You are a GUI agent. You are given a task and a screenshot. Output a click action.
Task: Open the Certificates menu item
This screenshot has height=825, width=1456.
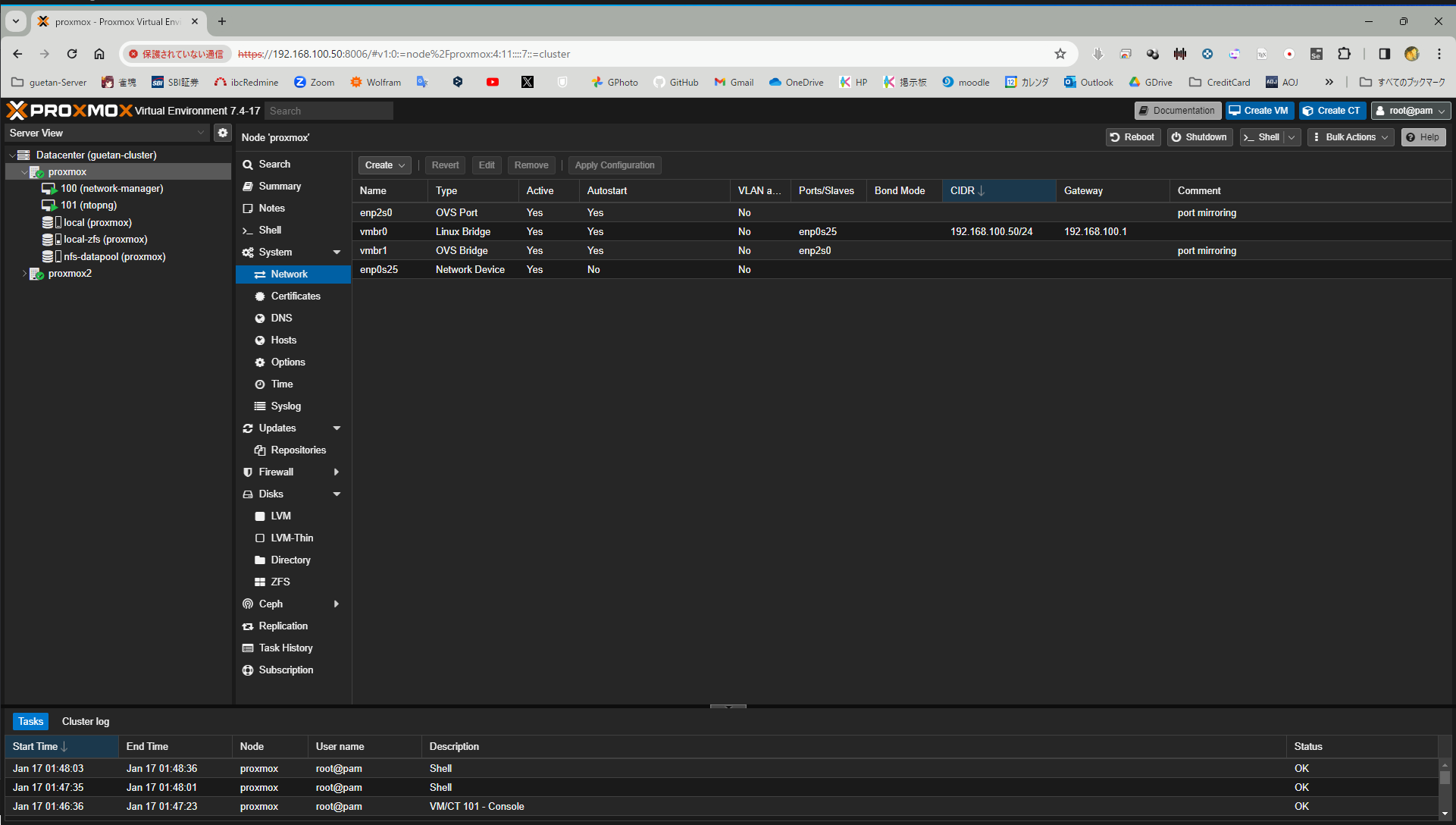pyautogui.click(x=295, y=296)
